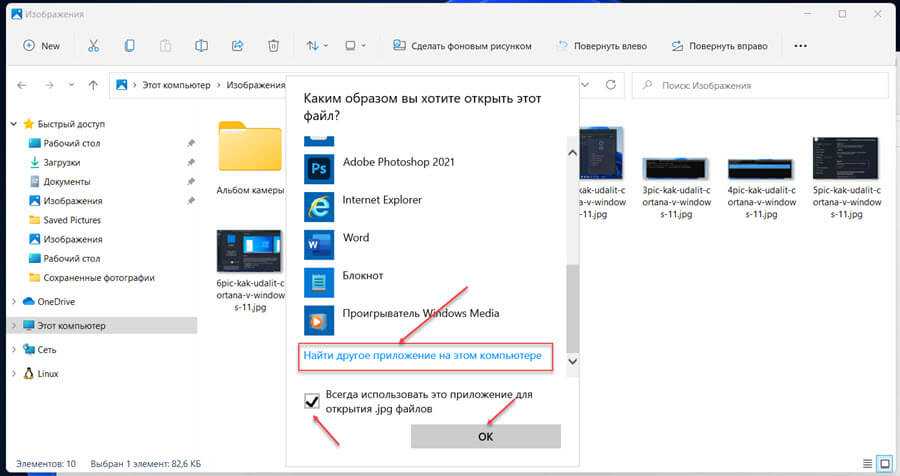Choose the Блокнот app icon
900x476 pixels.
[319, 282]
